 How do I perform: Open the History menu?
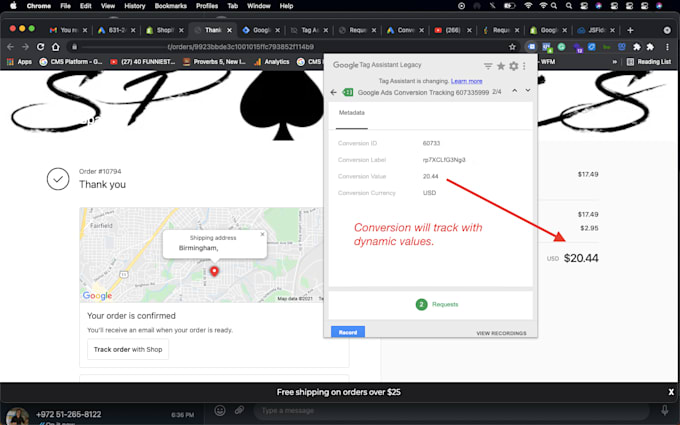[x=134, y=6]
